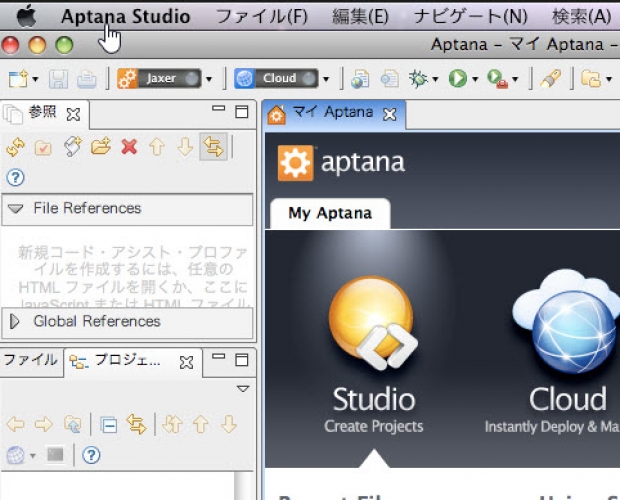This screenshot has width=620, height=500.
Task: Click Studio Create Projects button
Action: pos(373,355)
